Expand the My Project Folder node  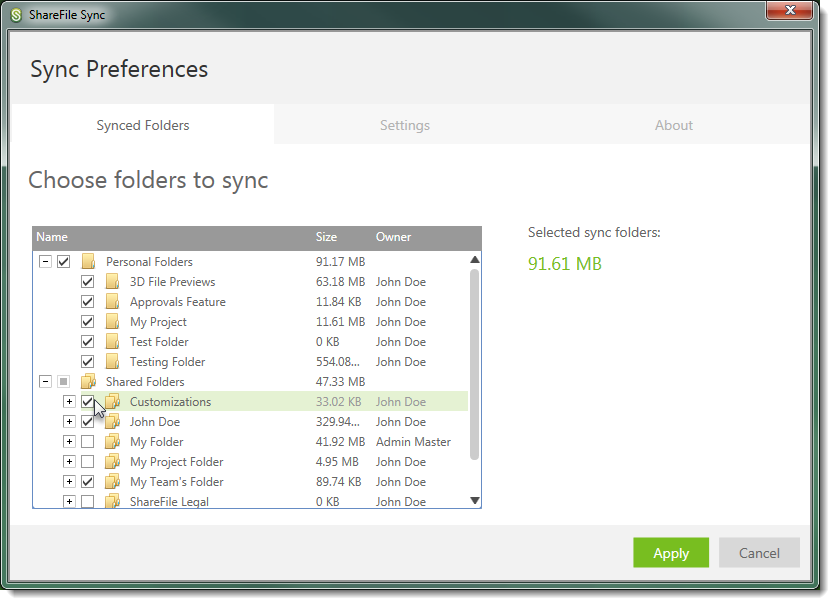pyautogui.click(x=68, y=461)
